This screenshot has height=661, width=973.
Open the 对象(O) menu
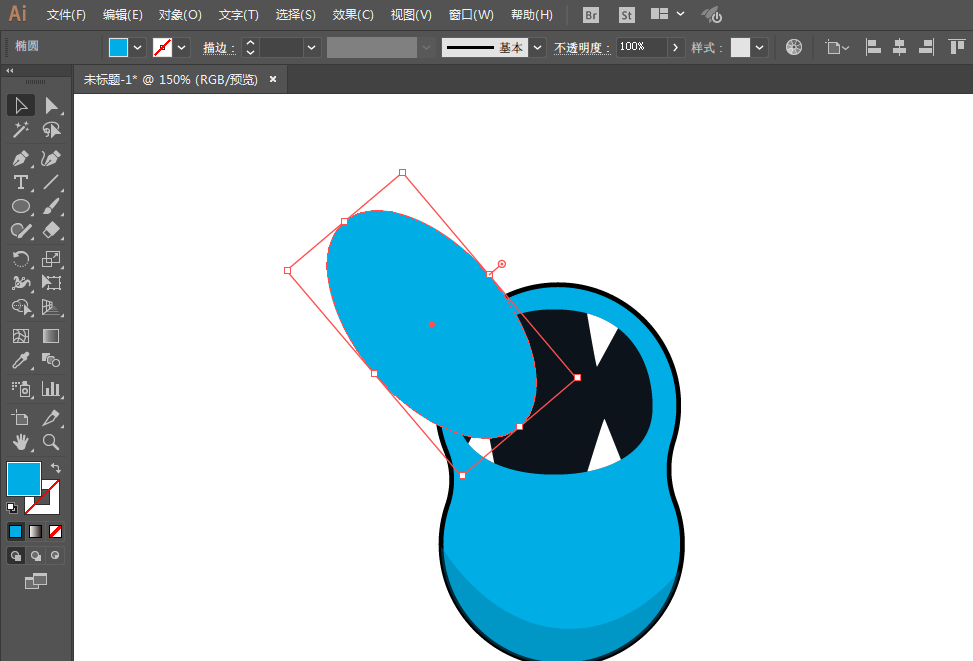(180, 15)
